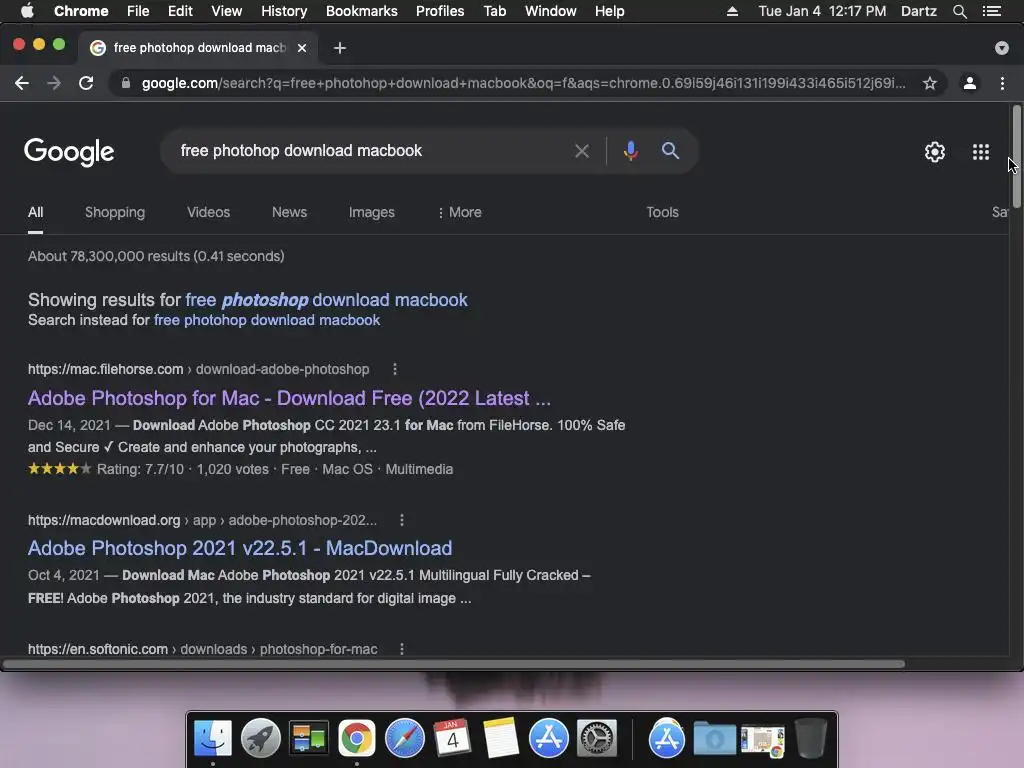Switch to the Shopping results tab
The image size is (1024, 768).
click(115, 212)
